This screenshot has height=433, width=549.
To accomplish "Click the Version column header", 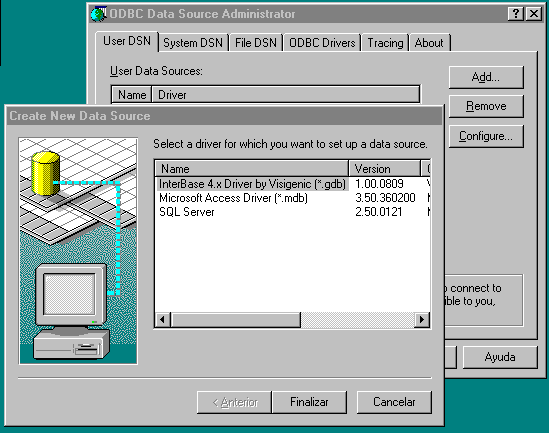I will click(x=384, y=169).
